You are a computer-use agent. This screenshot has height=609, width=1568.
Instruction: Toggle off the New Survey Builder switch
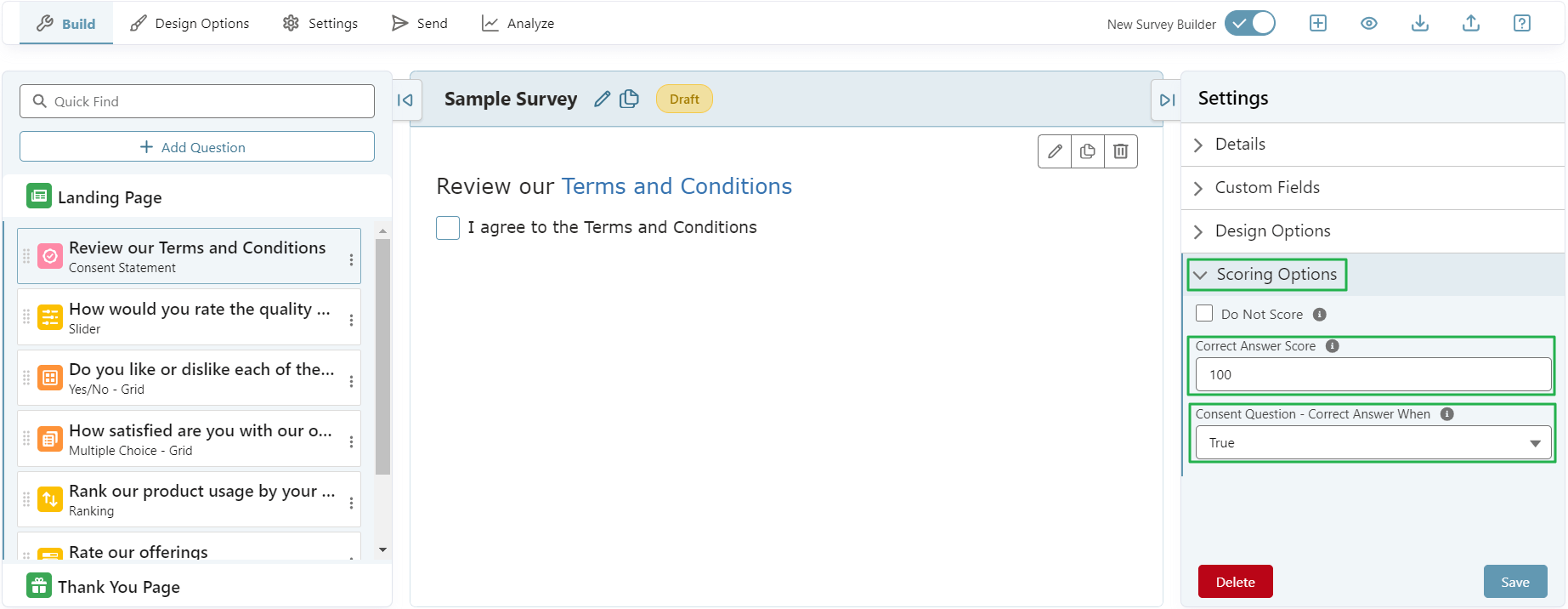pyautogui.click(x=1249, y=24)
